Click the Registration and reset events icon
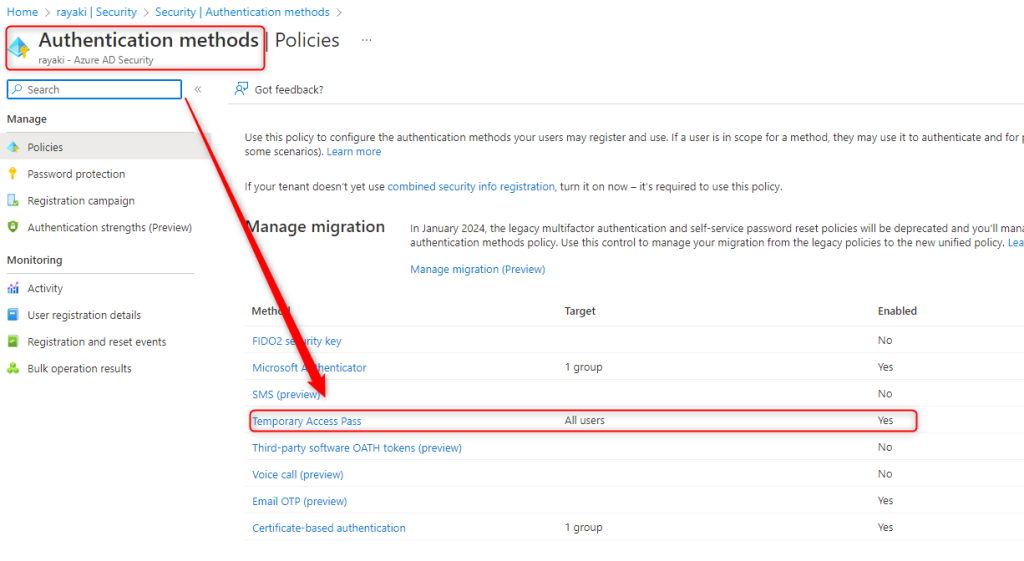The image size is (1024, 561). coord(13,342)
